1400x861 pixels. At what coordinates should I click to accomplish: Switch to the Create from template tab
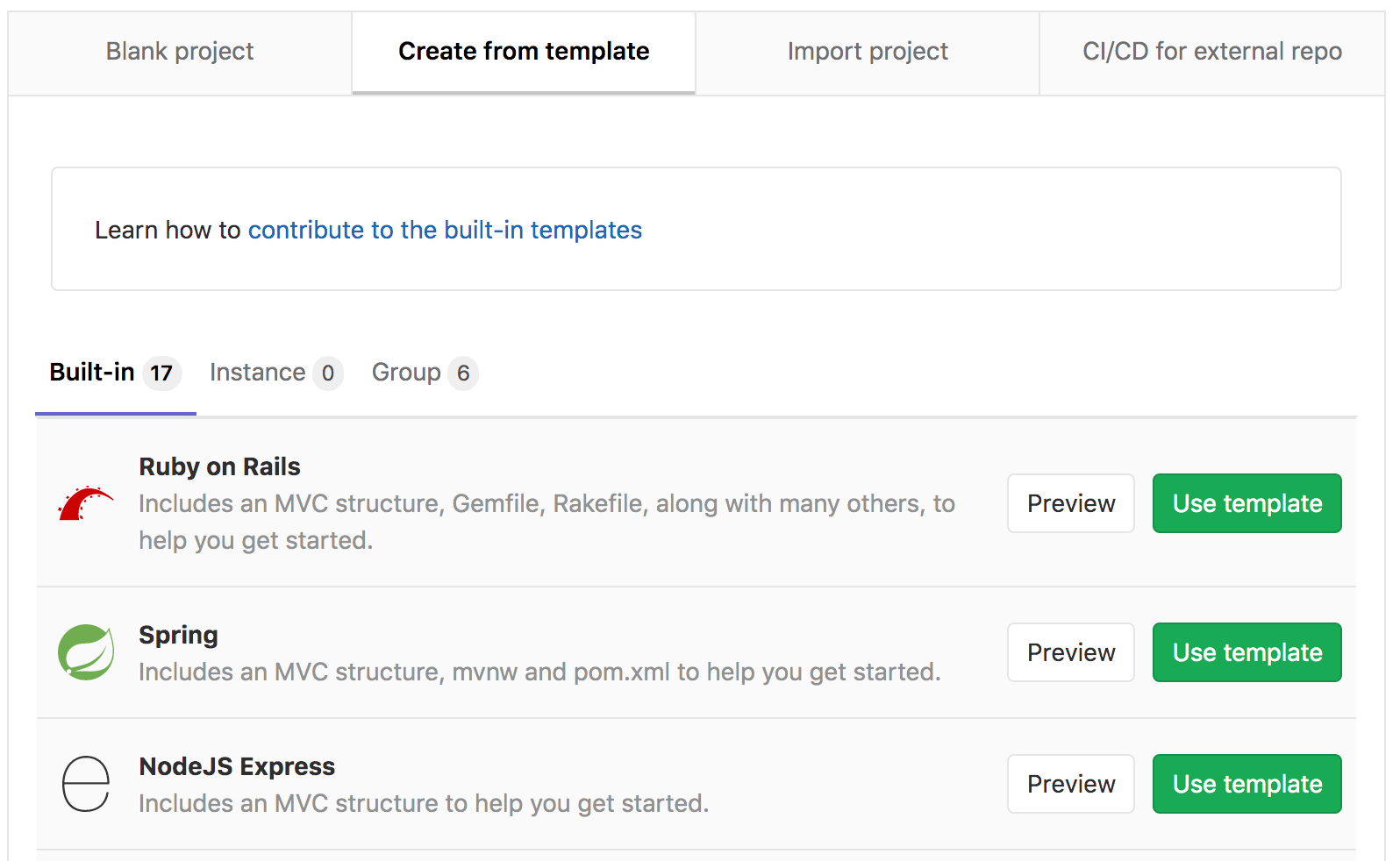523,52
